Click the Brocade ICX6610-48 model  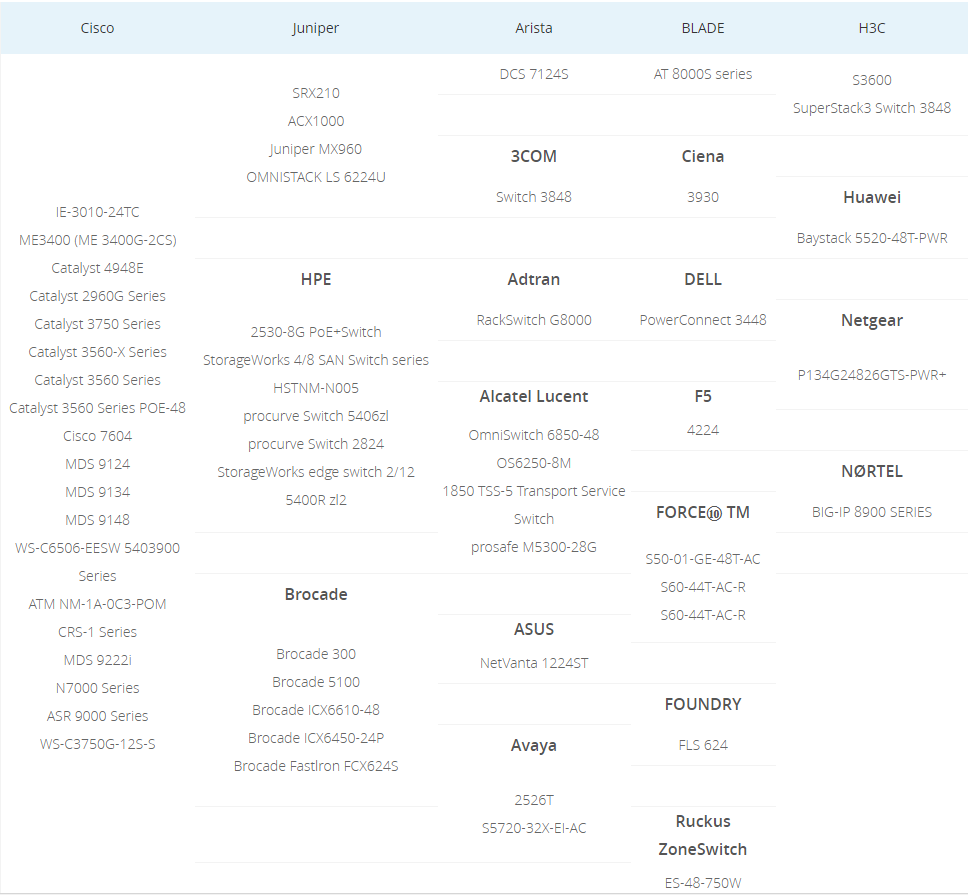315,710
